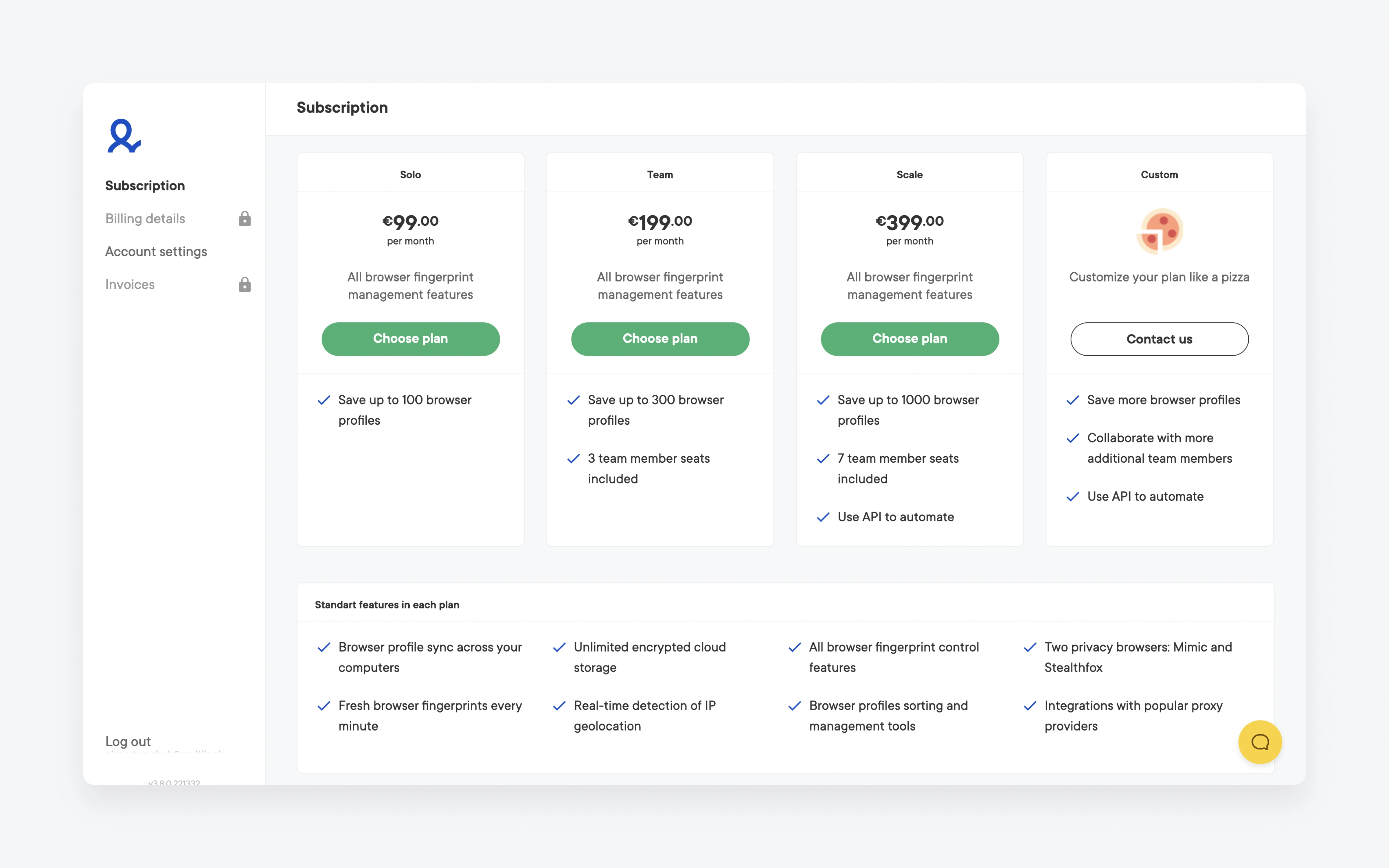The image size is (1389, 868).
Task: Click the Scale plan title
Action: click(x=910, y=174)
